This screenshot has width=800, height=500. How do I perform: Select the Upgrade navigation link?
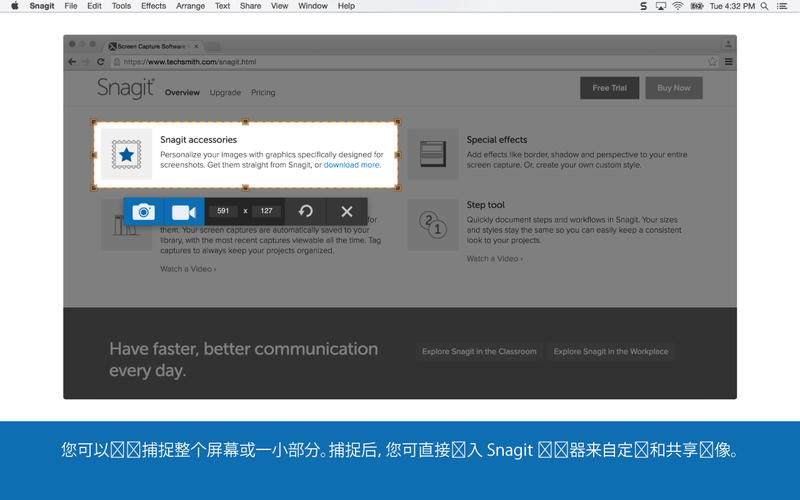point(225,92)
